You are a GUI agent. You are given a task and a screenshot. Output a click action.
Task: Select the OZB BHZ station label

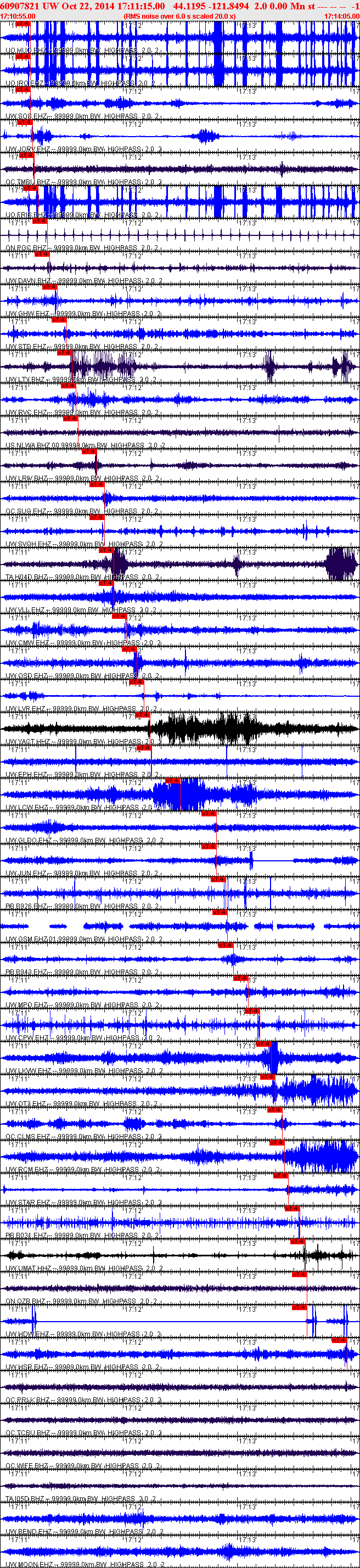click(82, 1301)
